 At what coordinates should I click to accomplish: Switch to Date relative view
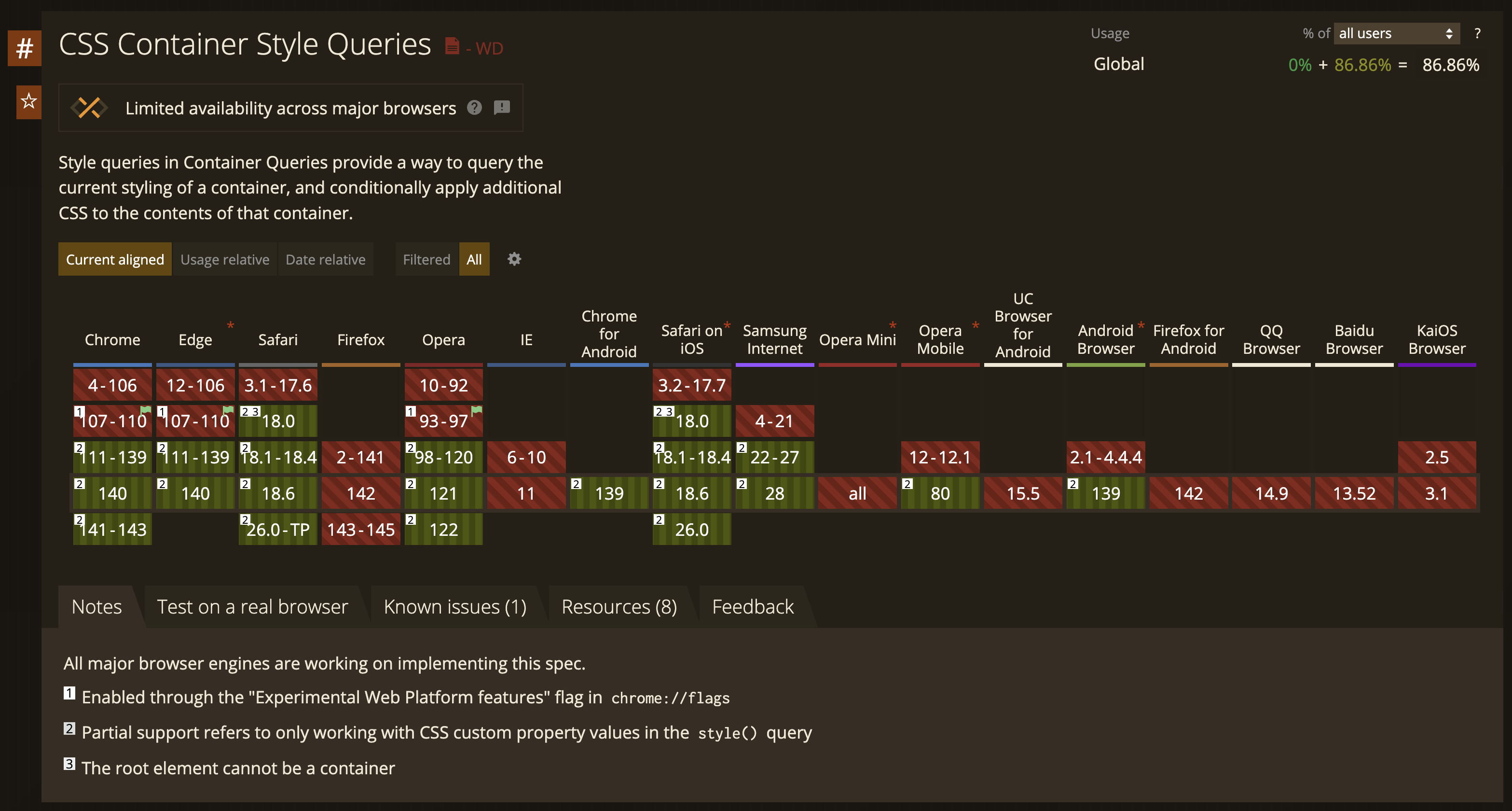[325, 259]
